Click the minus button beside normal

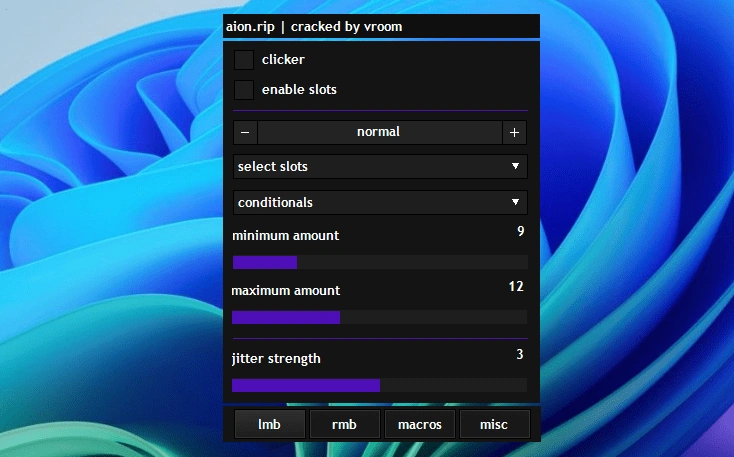(245, 133)
